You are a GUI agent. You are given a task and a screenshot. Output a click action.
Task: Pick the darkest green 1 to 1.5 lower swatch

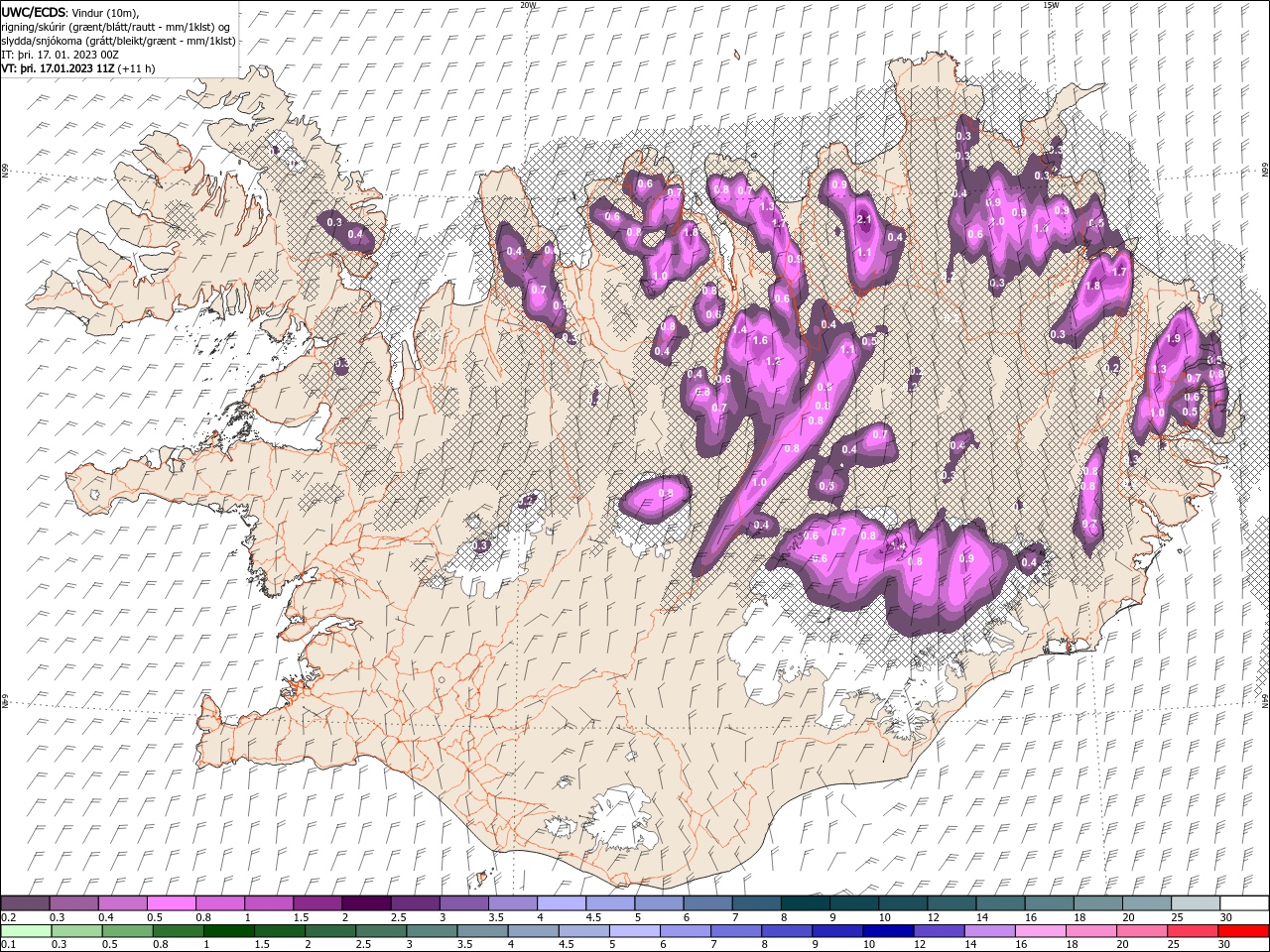click(x=228, y=931)
